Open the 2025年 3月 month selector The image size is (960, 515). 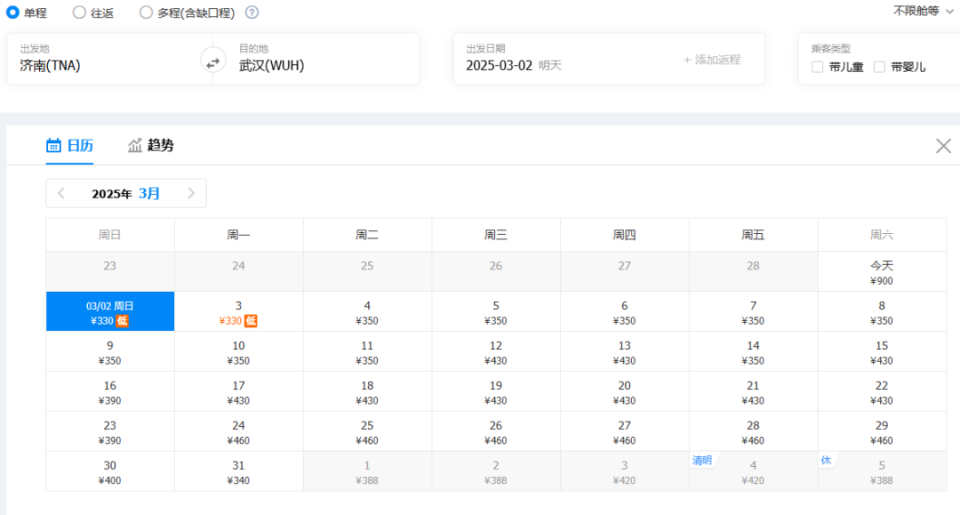(126, 194)
